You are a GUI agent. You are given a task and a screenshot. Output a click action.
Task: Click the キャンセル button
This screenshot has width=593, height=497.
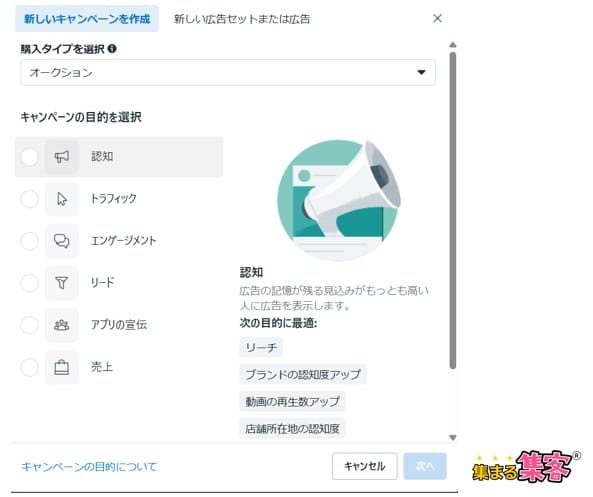point(365,466)
